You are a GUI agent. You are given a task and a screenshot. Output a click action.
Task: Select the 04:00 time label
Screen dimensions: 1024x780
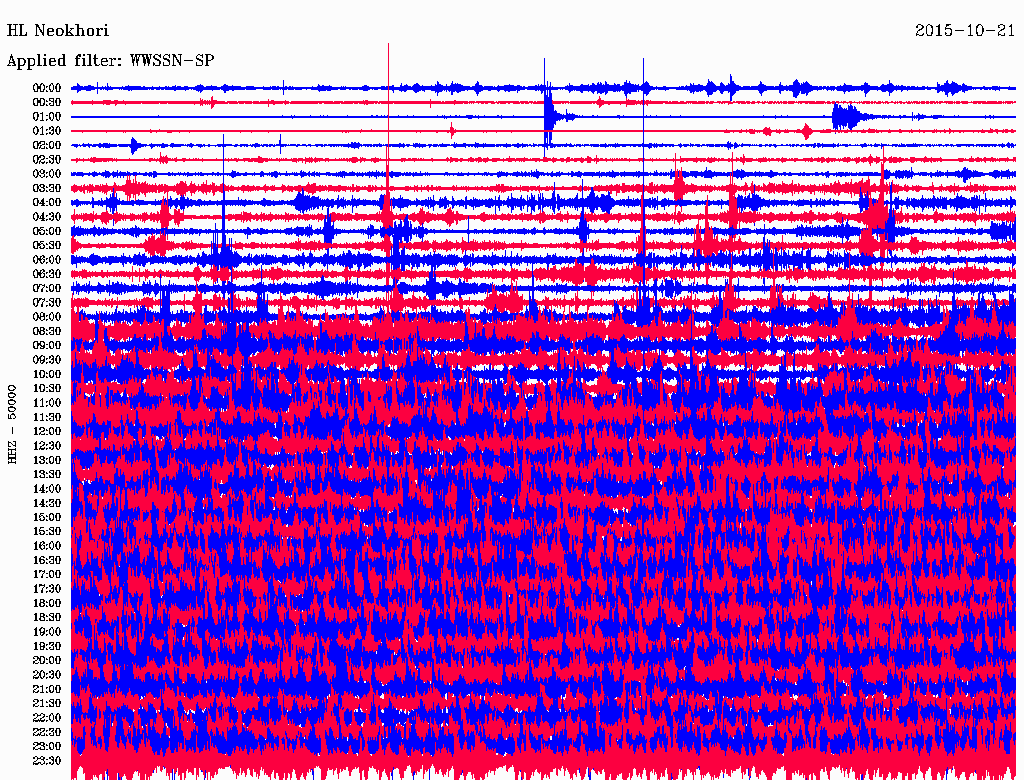47,203
